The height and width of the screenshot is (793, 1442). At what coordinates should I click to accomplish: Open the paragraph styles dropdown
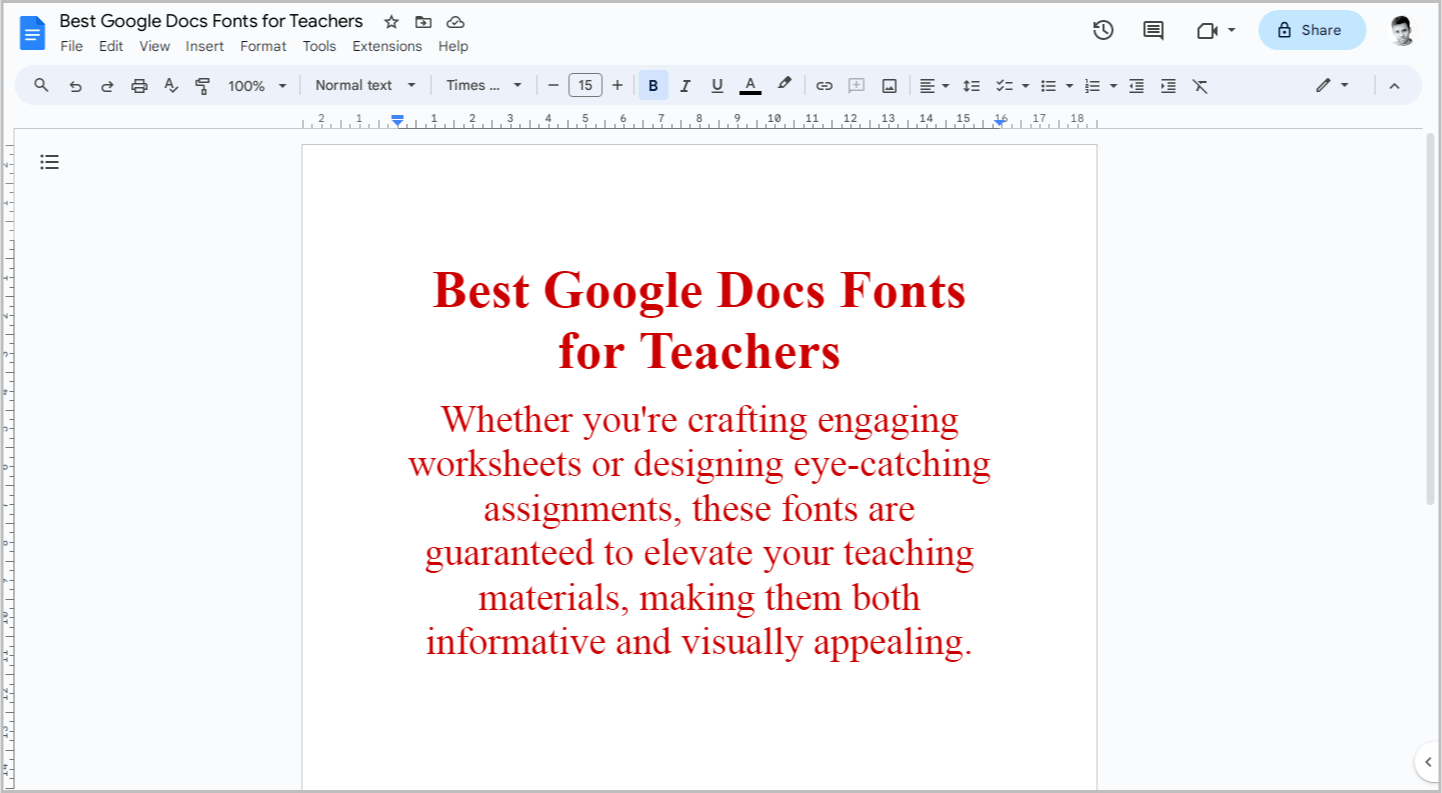click(365, 85)
